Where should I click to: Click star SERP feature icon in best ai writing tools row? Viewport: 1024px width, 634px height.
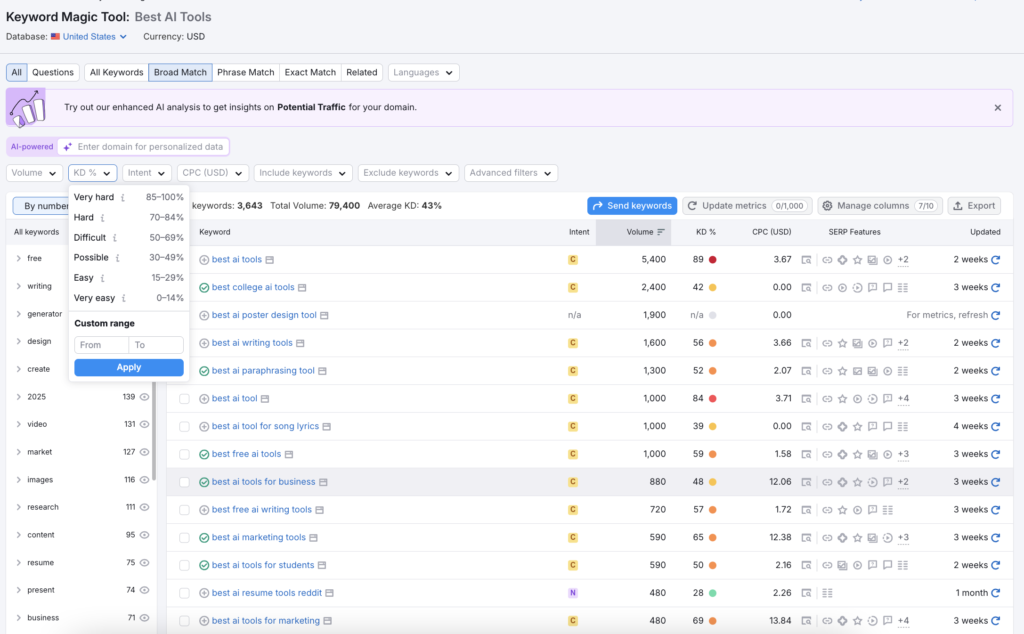click(x=842, y=343)
